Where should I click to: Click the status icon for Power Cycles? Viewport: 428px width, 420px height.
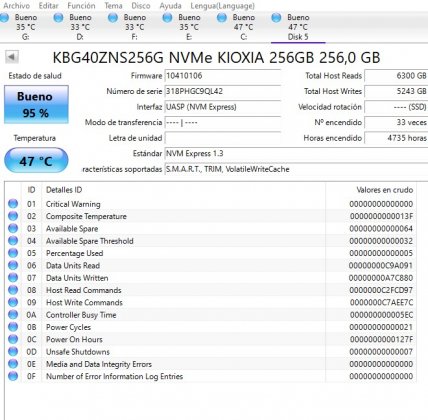click(x=13, y=327)
